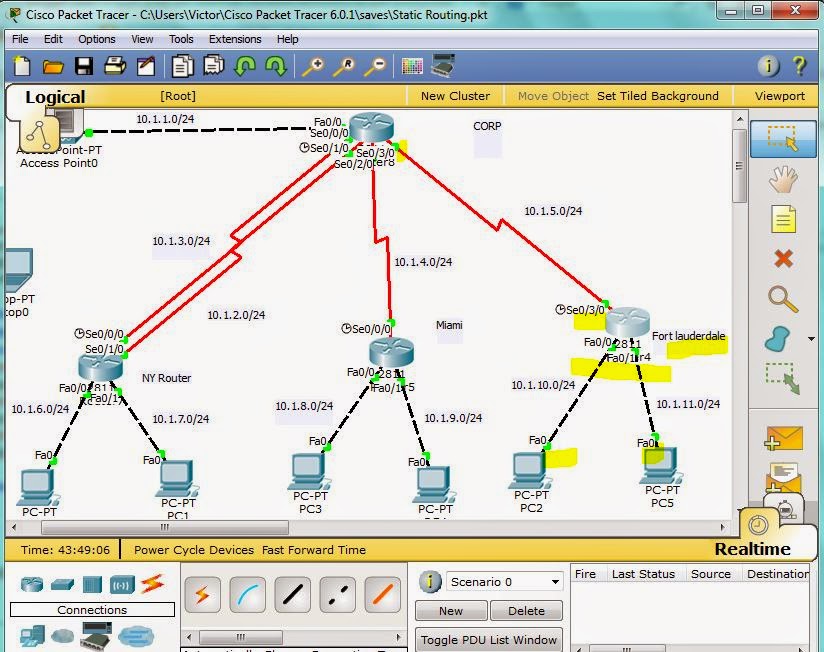
Task: Print using the printer icon
Action: [x=115, y=66]
